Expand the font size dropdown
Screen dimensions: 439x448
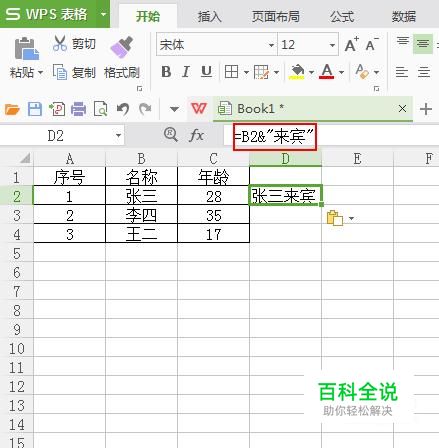click(x=332, y=45)
